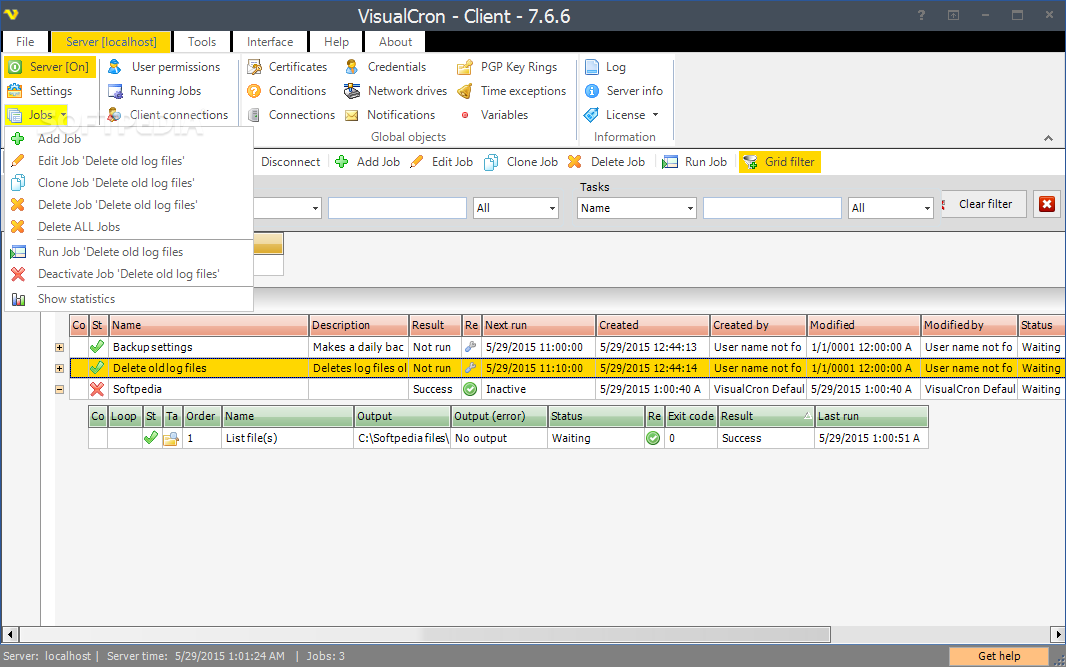Choose Deactivate Job 'Delete old log files'
The height and width of the screenshot is (667, 1066).
pos(128,274)
